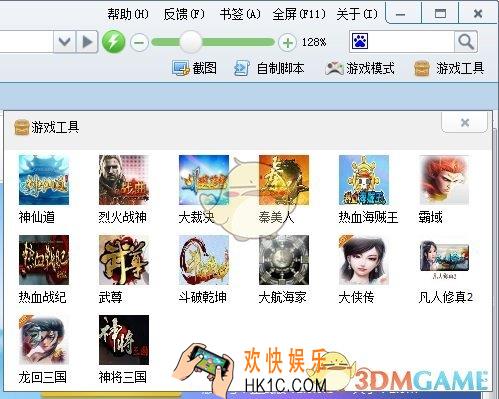Click the 128% zoom value
499x399 pixels.
click(314, 42)
